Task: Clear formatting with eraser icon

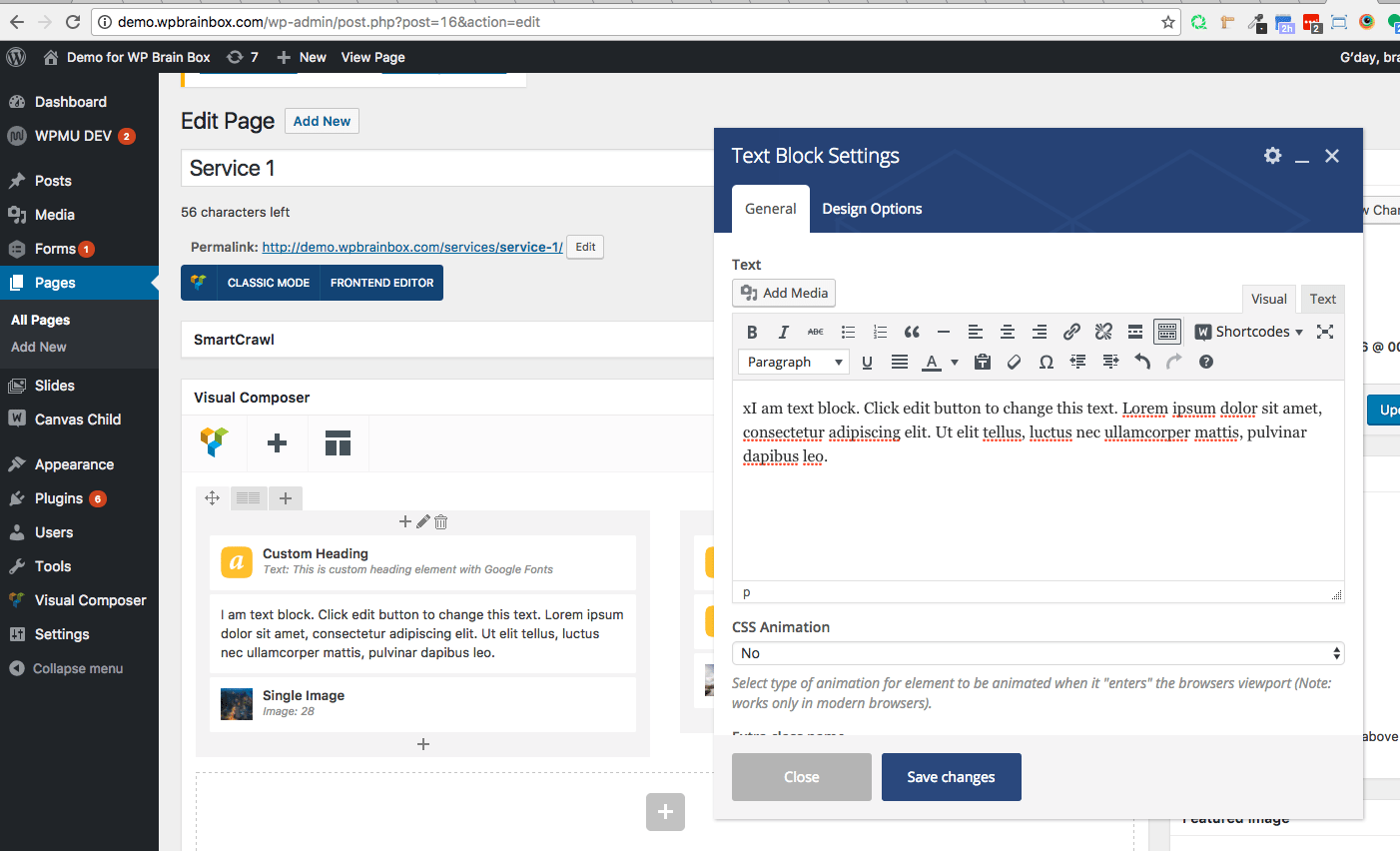Action: [x=1015, y=362]
